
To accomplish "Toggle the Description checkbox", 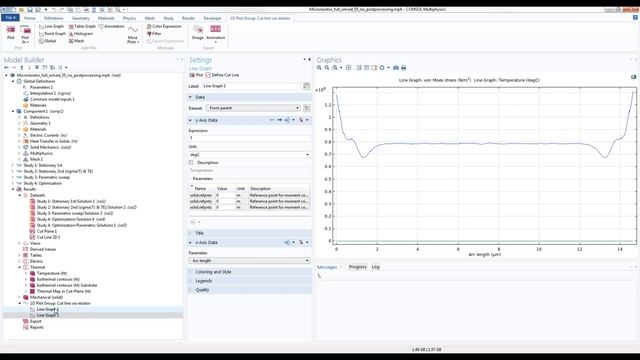I will (191, 162).
